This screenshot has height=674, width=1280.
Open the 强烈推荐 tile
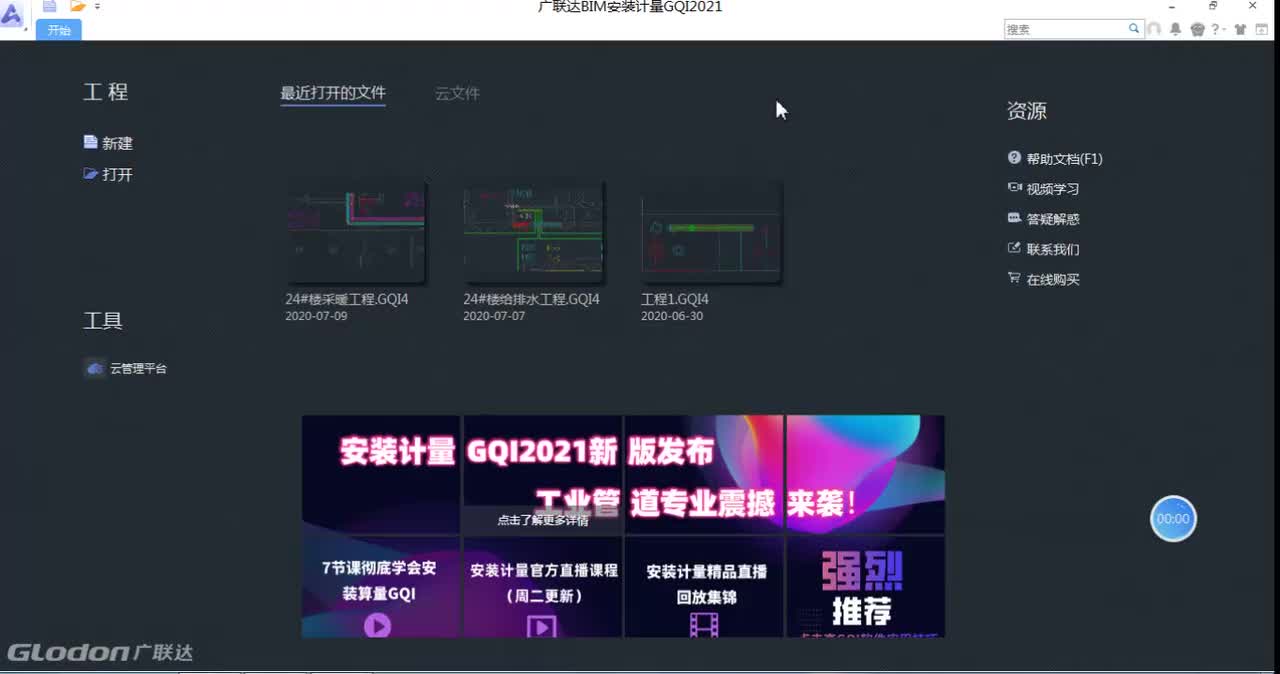(x=866, y=587)
